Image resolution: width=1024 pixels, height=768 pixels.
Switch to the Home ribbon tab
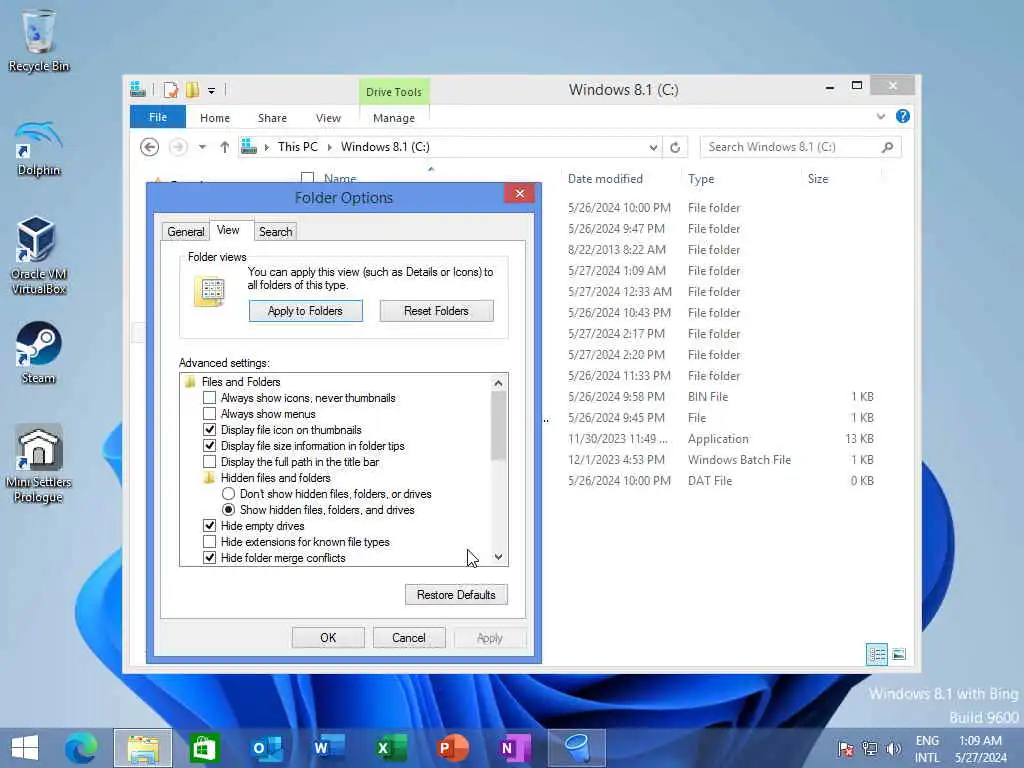pyautogui.click(x=215, y=118)
